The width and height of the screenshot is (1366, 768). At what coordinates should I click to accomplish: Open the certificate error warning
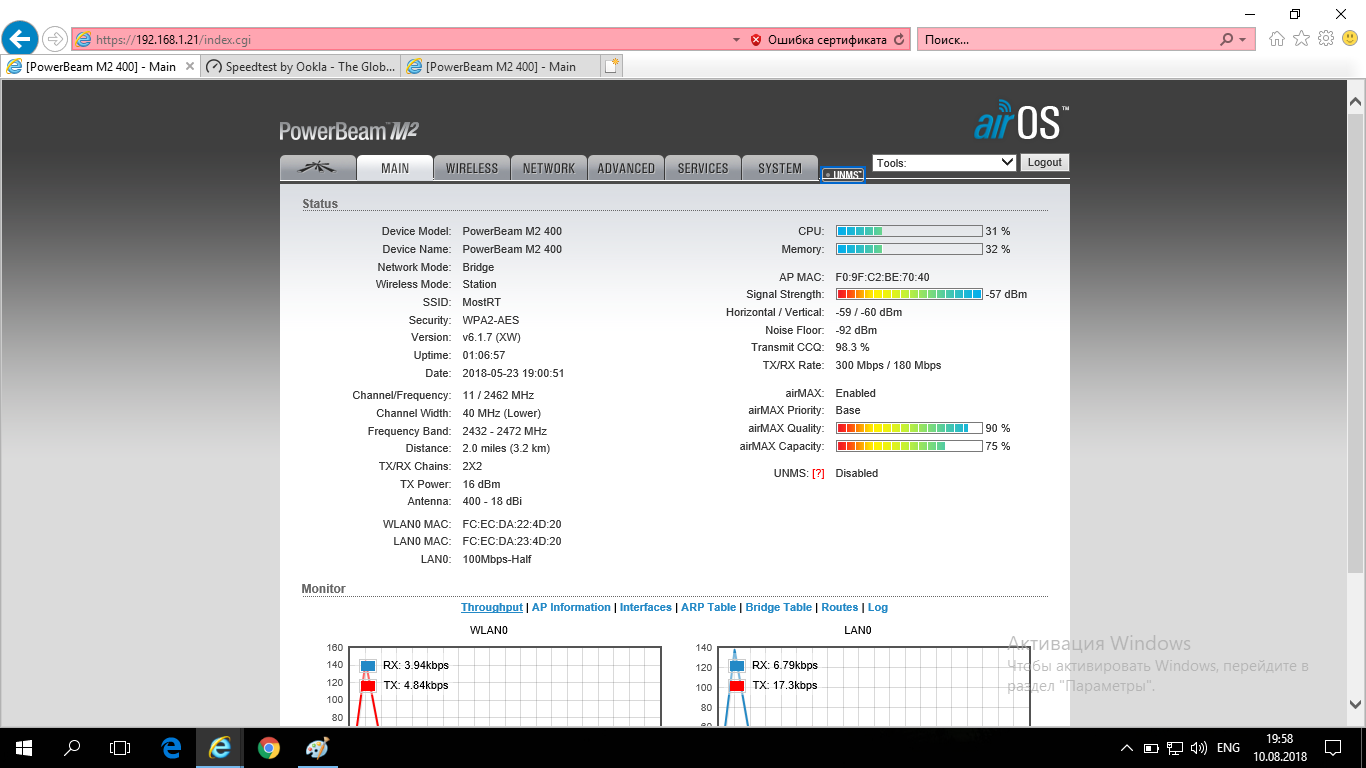coord(818,40)
